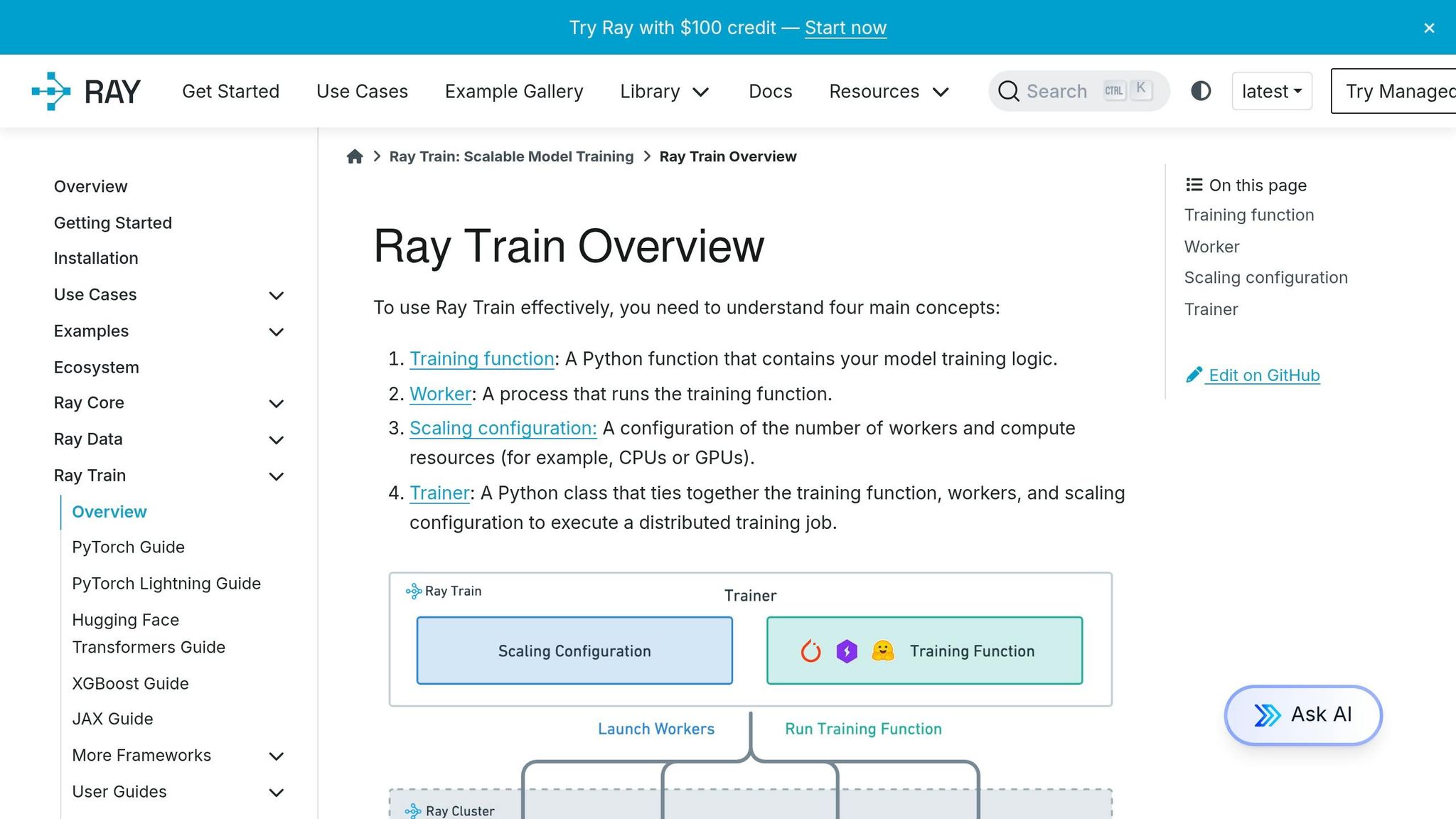1456x819 pixels.
Task: Expand the User Guides section
Action: coord(277,792)
